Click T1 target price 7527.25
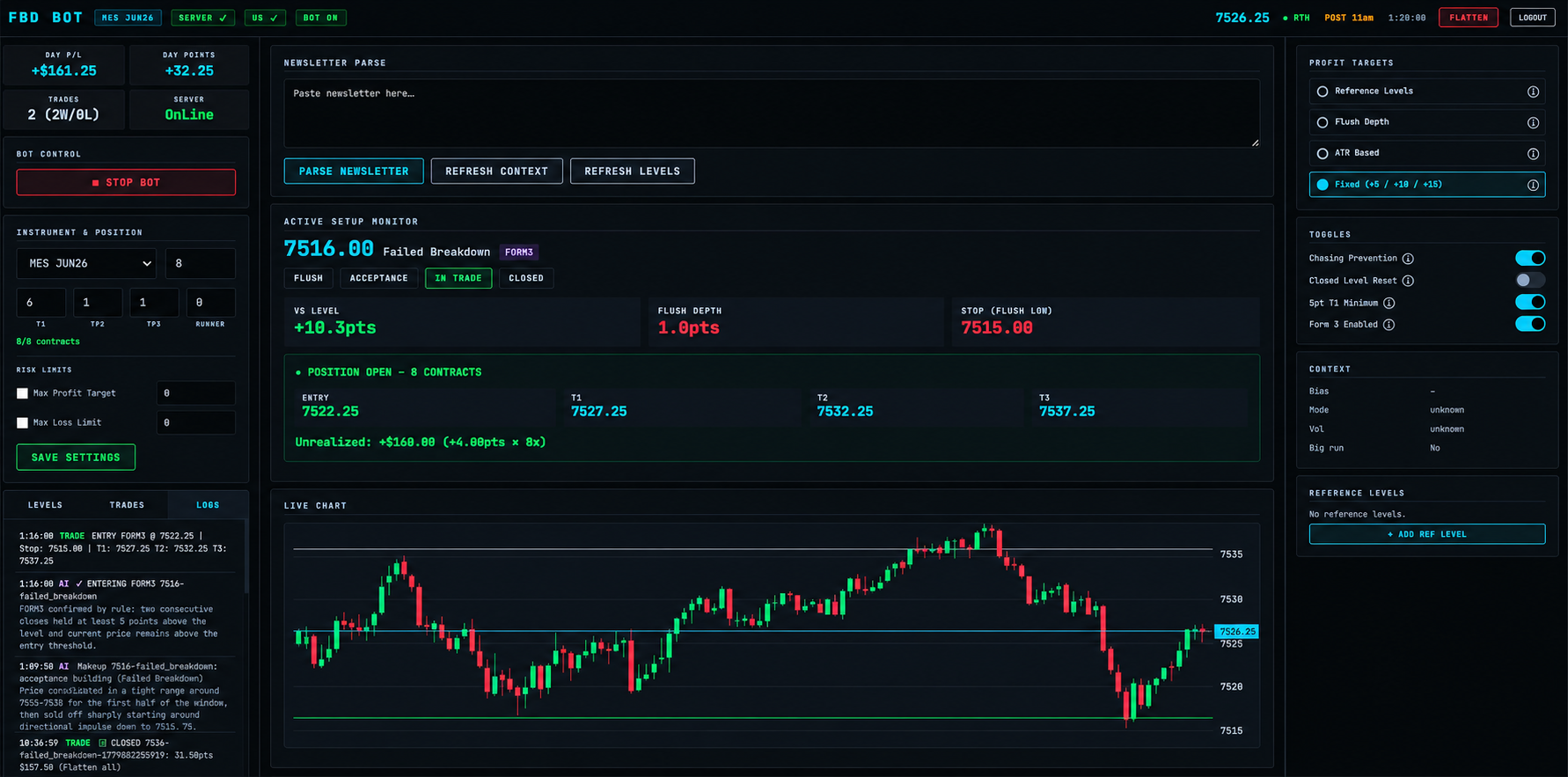This screenshot has width=1568, height=777. (598, 412)
